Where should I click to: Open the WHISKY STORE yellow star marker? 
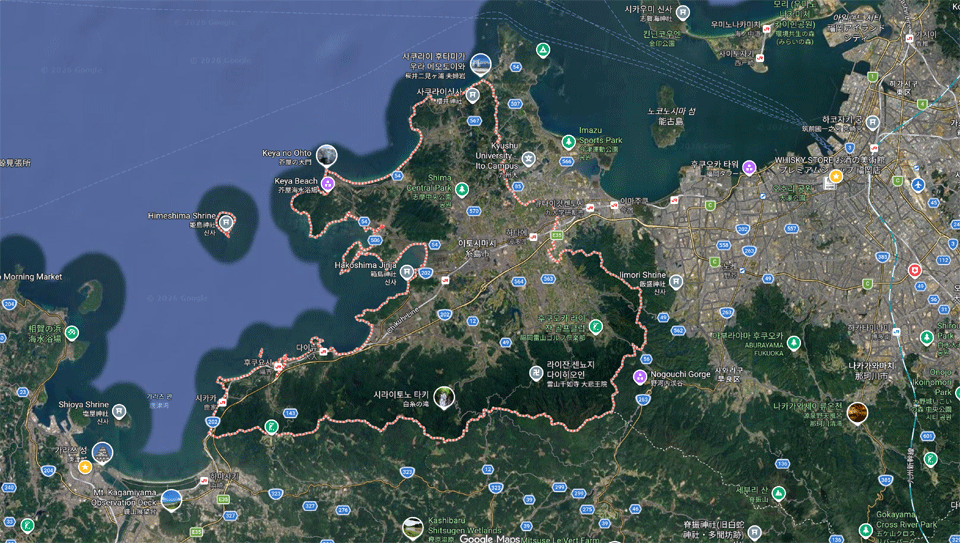(x=836, y=176)
